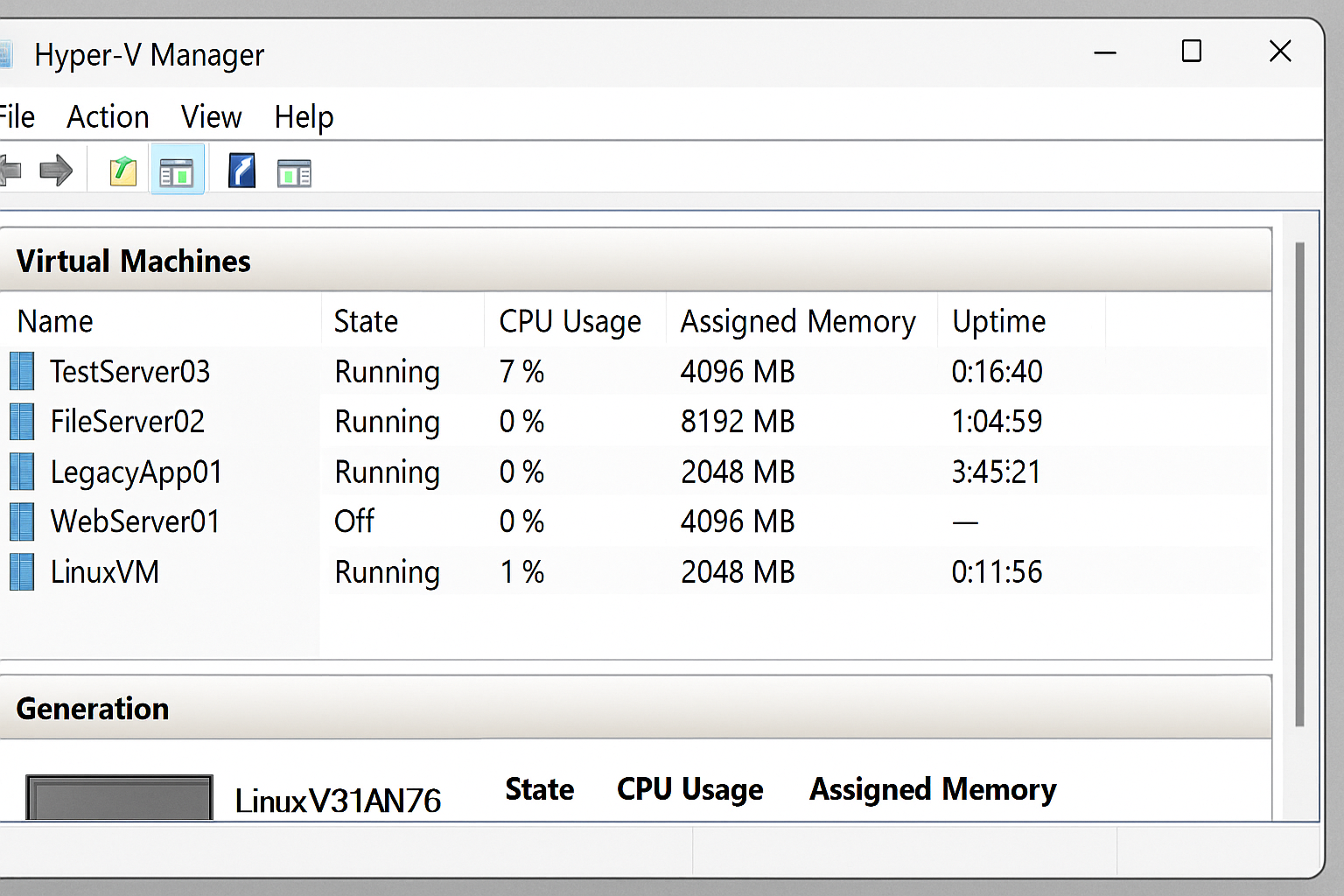Click the WebServer01 VM icon
Viewport: 1344px width, 896px height.
click(x=22, y=521)
